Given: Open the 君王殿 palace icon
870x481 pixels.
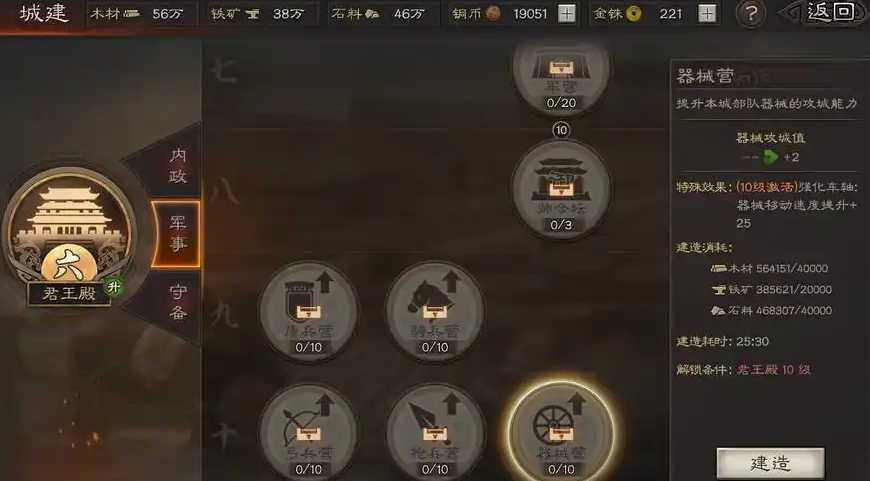Looking at the screenshot, I should pyautogui.click(x=69, y=234).
